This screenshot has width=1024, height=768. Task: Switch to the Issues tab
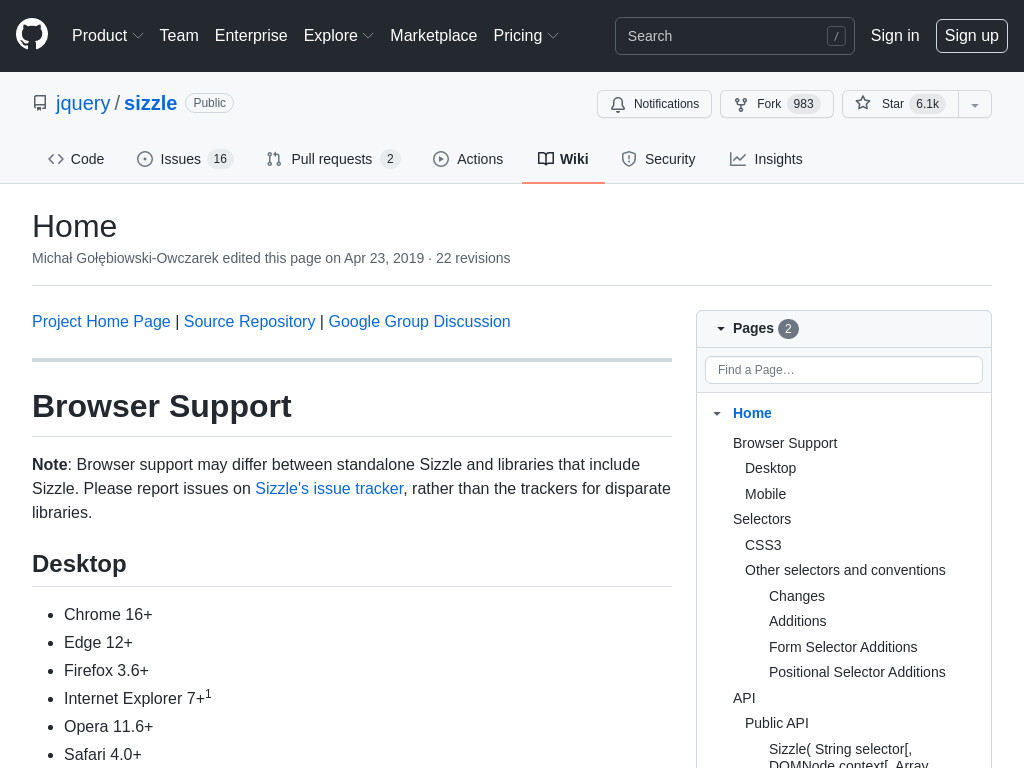(185, 159)
